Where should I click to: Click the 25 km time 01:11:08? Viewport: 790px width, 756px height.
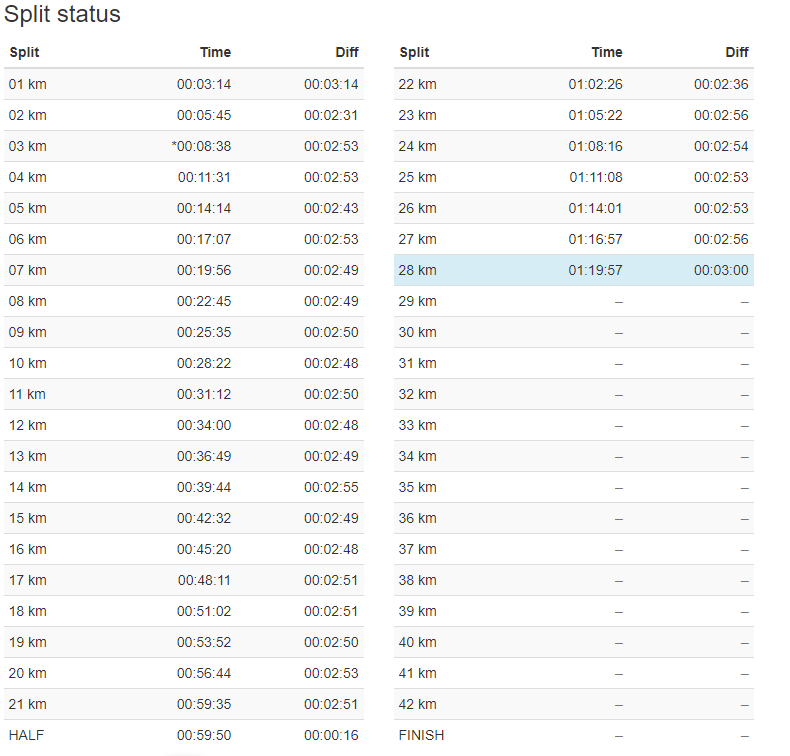click(x=596, y=177)
